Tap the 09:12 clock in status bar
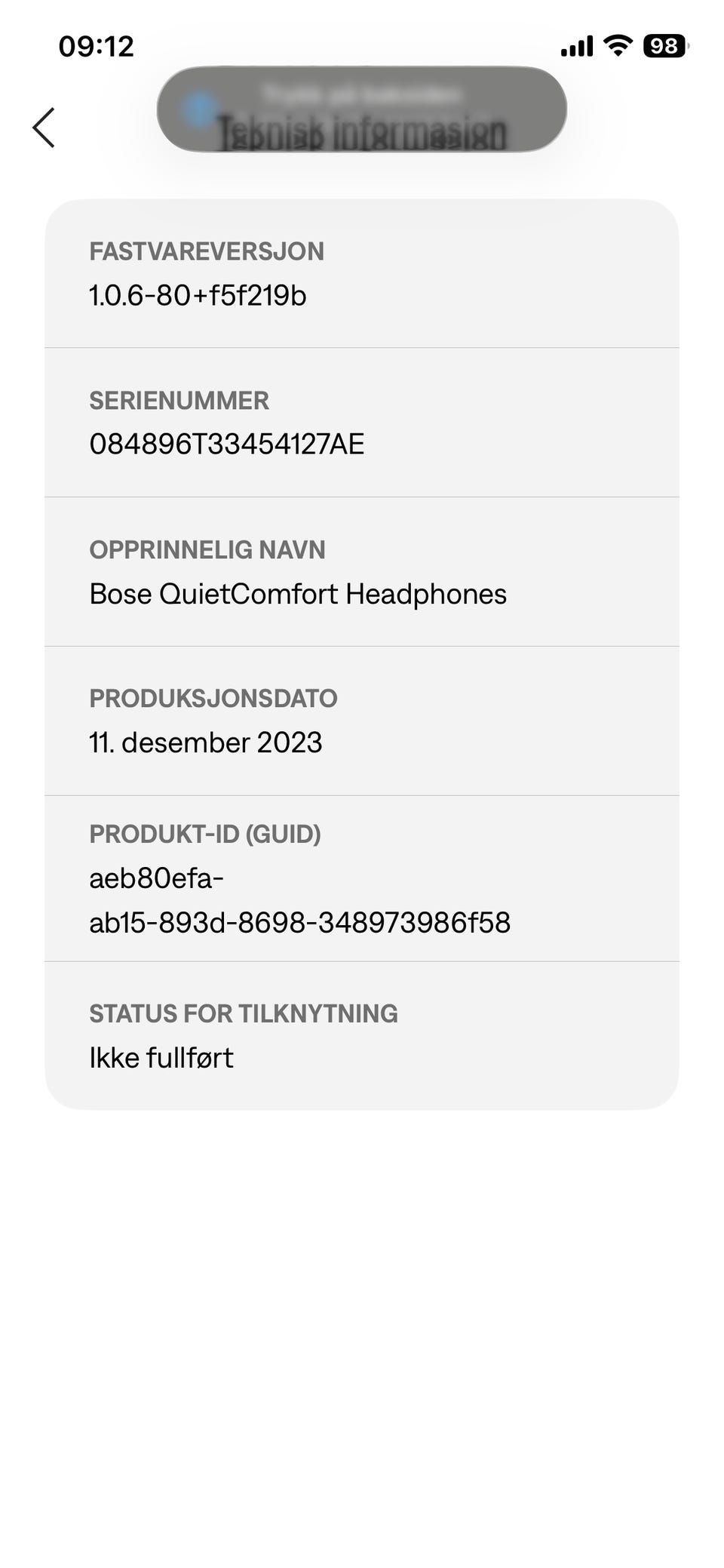The width and height of the screenshot is (724, 1568). 96,47
